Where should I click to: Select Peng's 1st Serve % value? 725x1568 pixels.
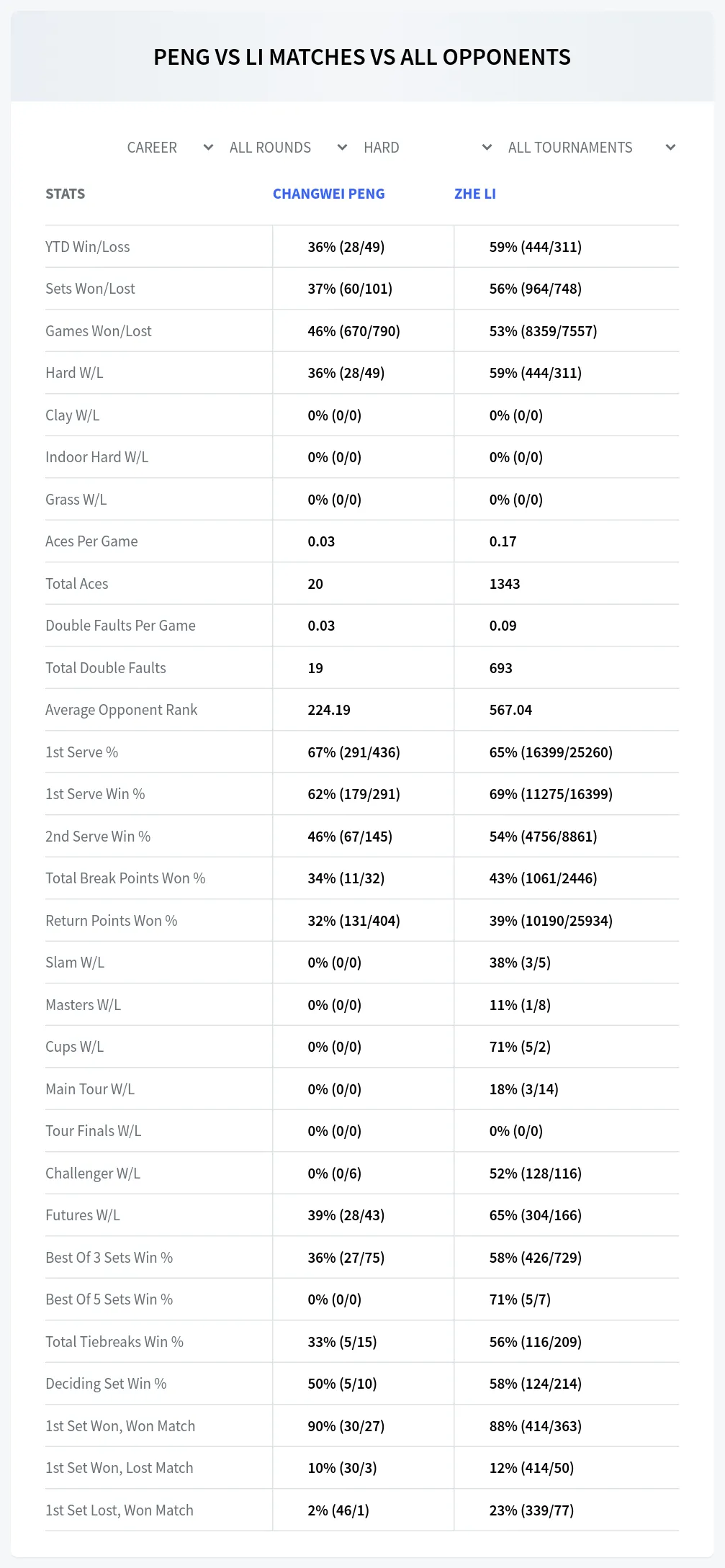354,752
